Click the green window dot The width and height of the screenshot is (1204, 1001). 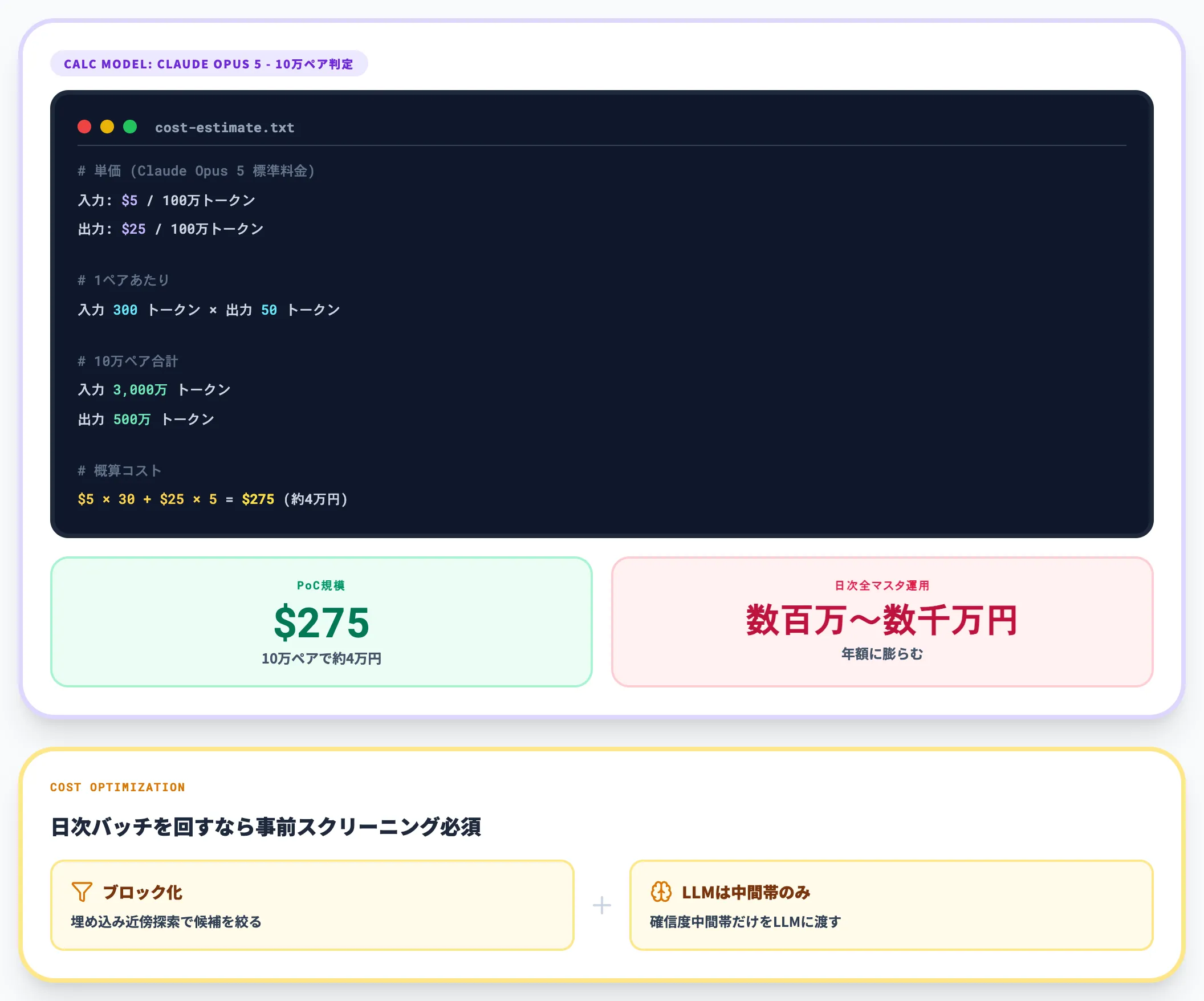(130, 127)
